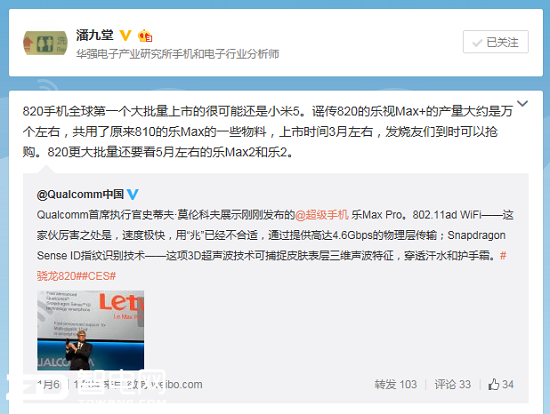550x414 pixels.
Task: Click 转发 103 to view reposts
Action: click(396, 384)
